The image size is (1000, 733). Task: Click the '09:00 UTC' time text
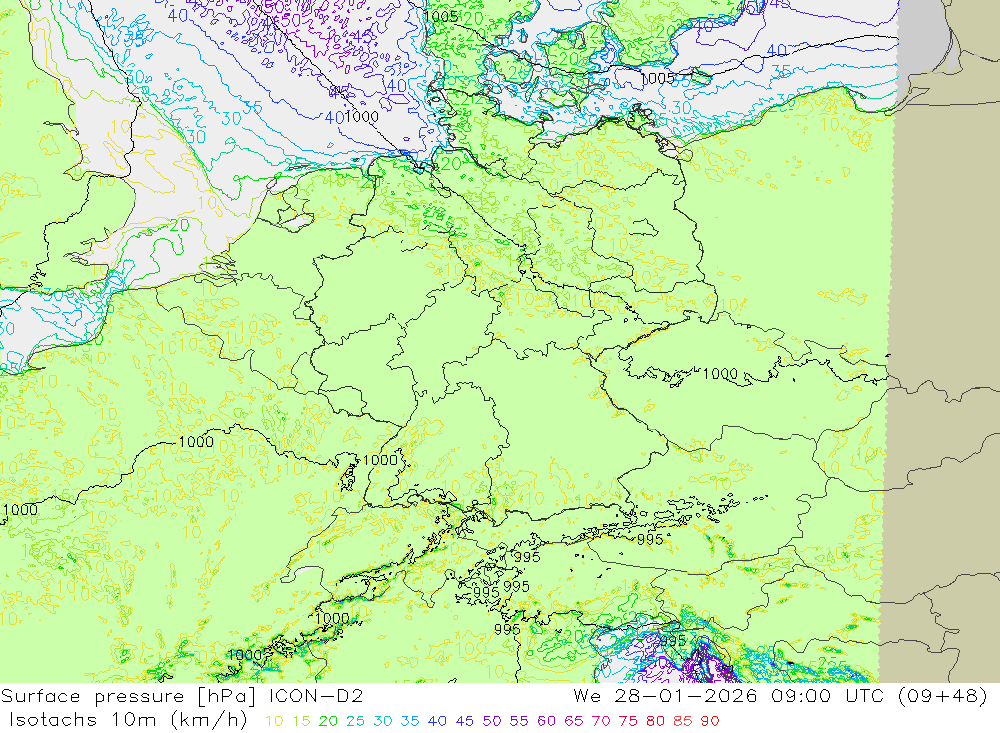coord(827,696)
